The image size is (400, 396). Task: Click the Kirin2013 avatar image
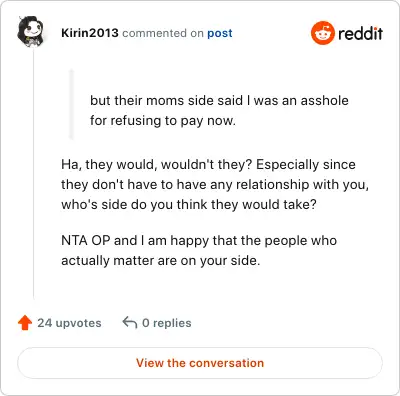[x=31, y=32]
